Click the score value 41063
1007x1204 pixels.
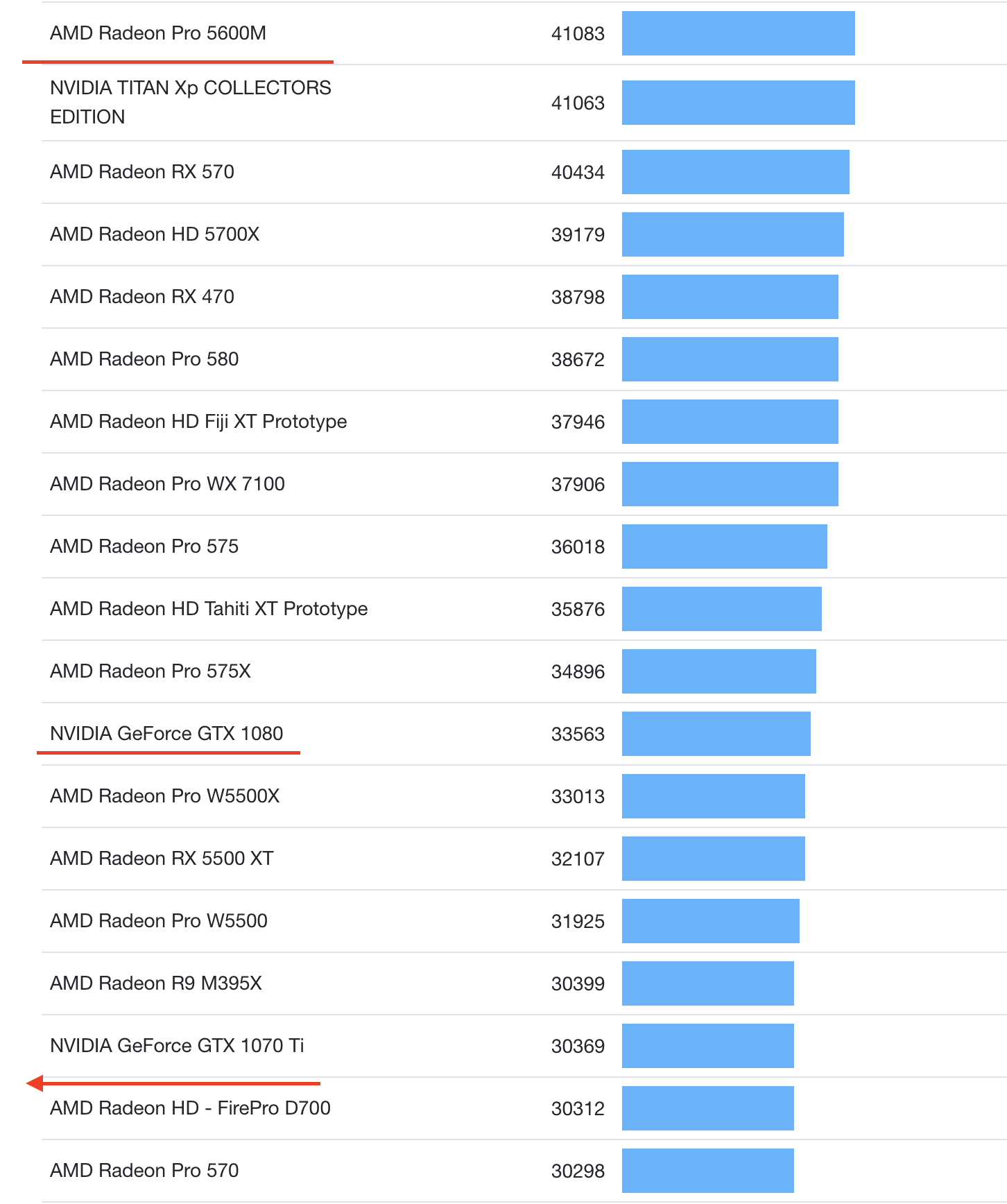pos(578,103)
